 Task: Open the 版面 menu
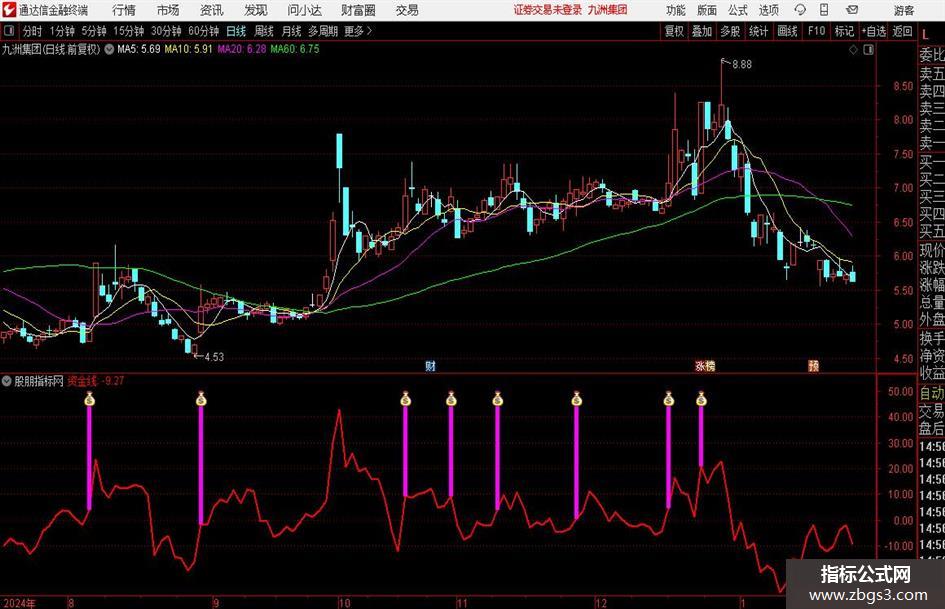[x=707, y=10]
